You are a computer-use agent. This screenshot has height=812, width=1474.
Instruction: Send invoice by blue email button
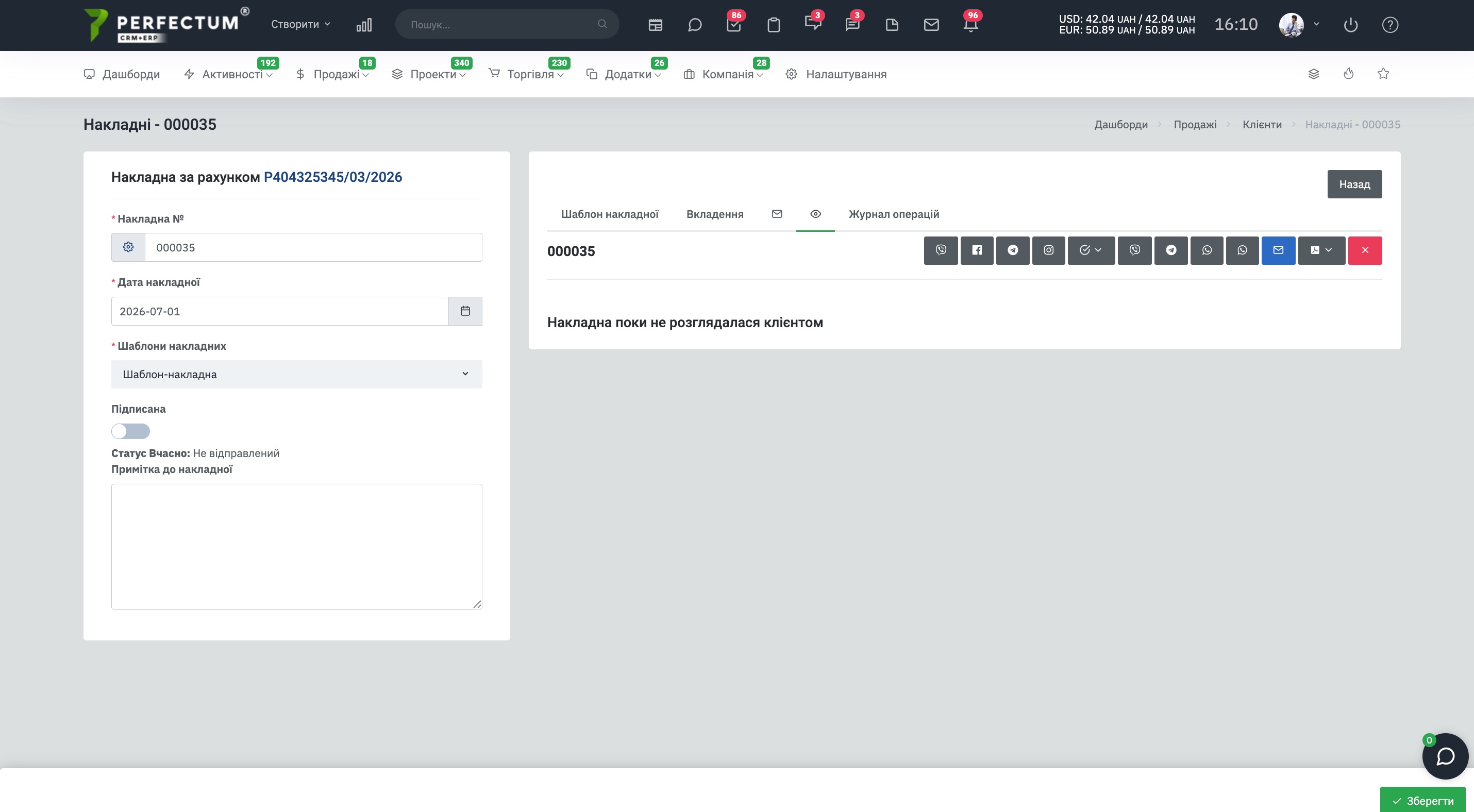(1278, 250)
